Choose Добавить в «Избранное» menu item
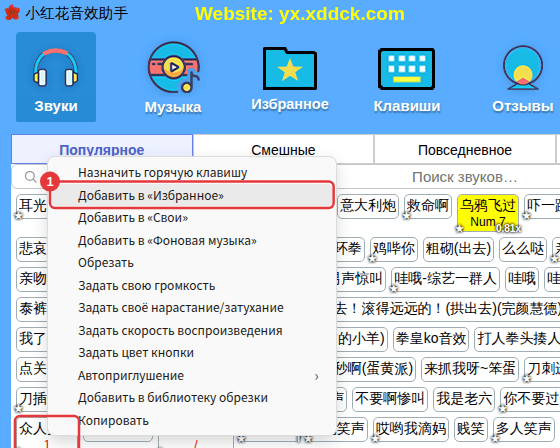Viewport: 560px width, 448px height. (192, 195)
